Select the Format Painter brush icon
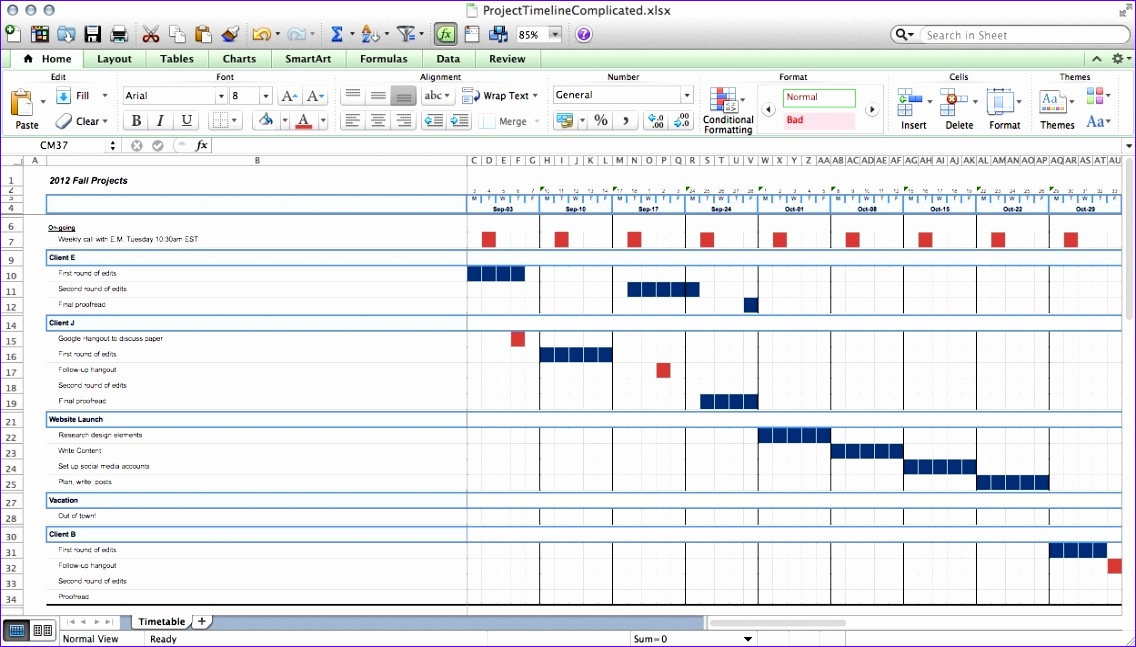Screen dimensions: 1136x647 click(229, 33)
